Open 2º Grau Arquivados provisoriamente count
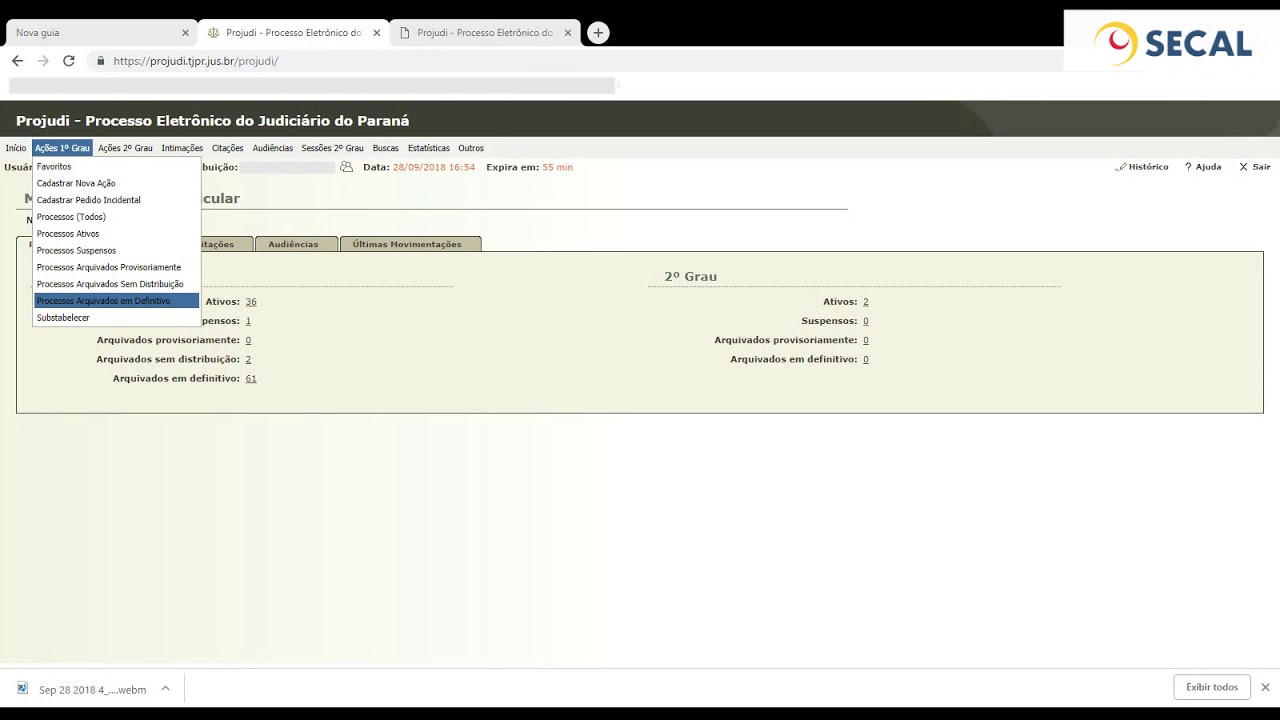 pos(866,340)
